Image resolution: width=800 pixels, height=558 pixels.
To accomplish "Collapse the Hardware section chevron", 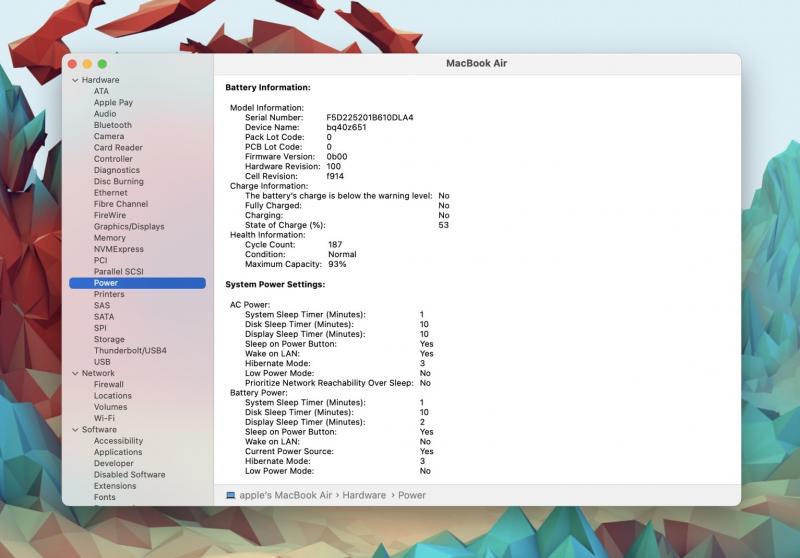I will click(x=76, y=80).
